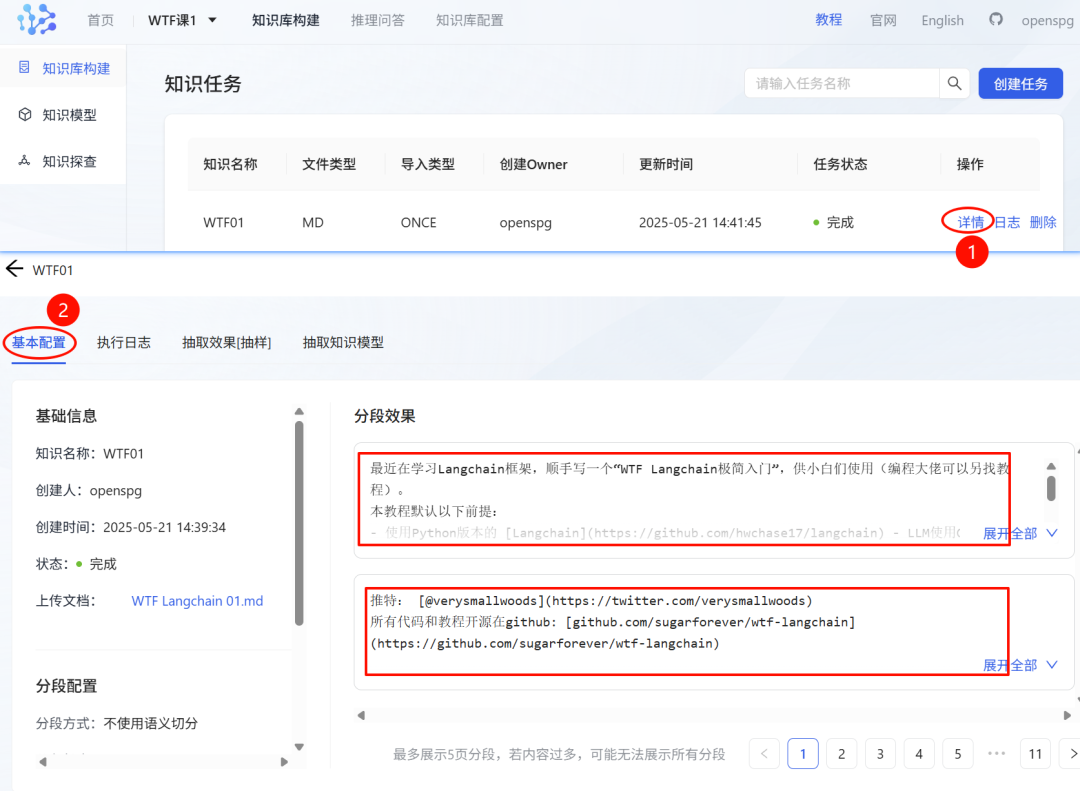1080x791 pixels.
Task: Expand the first segment with 展开全部
Action: click(x=1020, y=533)
